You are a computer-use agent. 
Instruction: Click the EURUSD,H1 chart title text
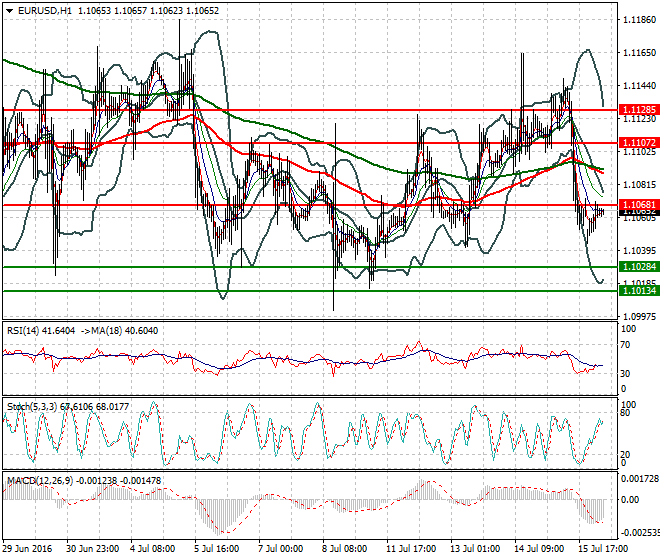[43, 10]
